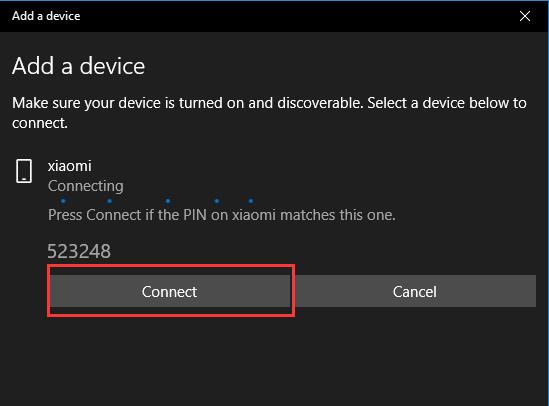The height and width of the screenshot is (406, 549).
Task: Click the large 'Add a device' heading
Action: [78, 66]
